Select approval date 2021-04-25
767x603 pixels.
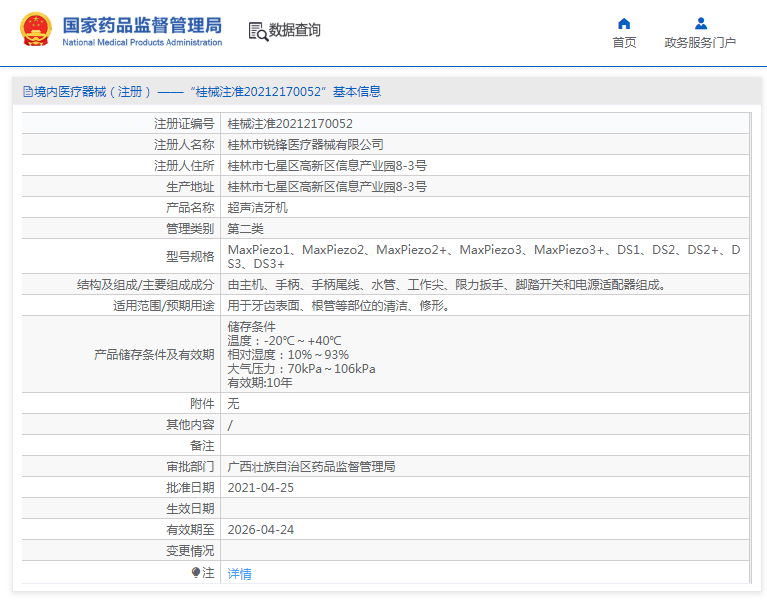tap(261, 488)
